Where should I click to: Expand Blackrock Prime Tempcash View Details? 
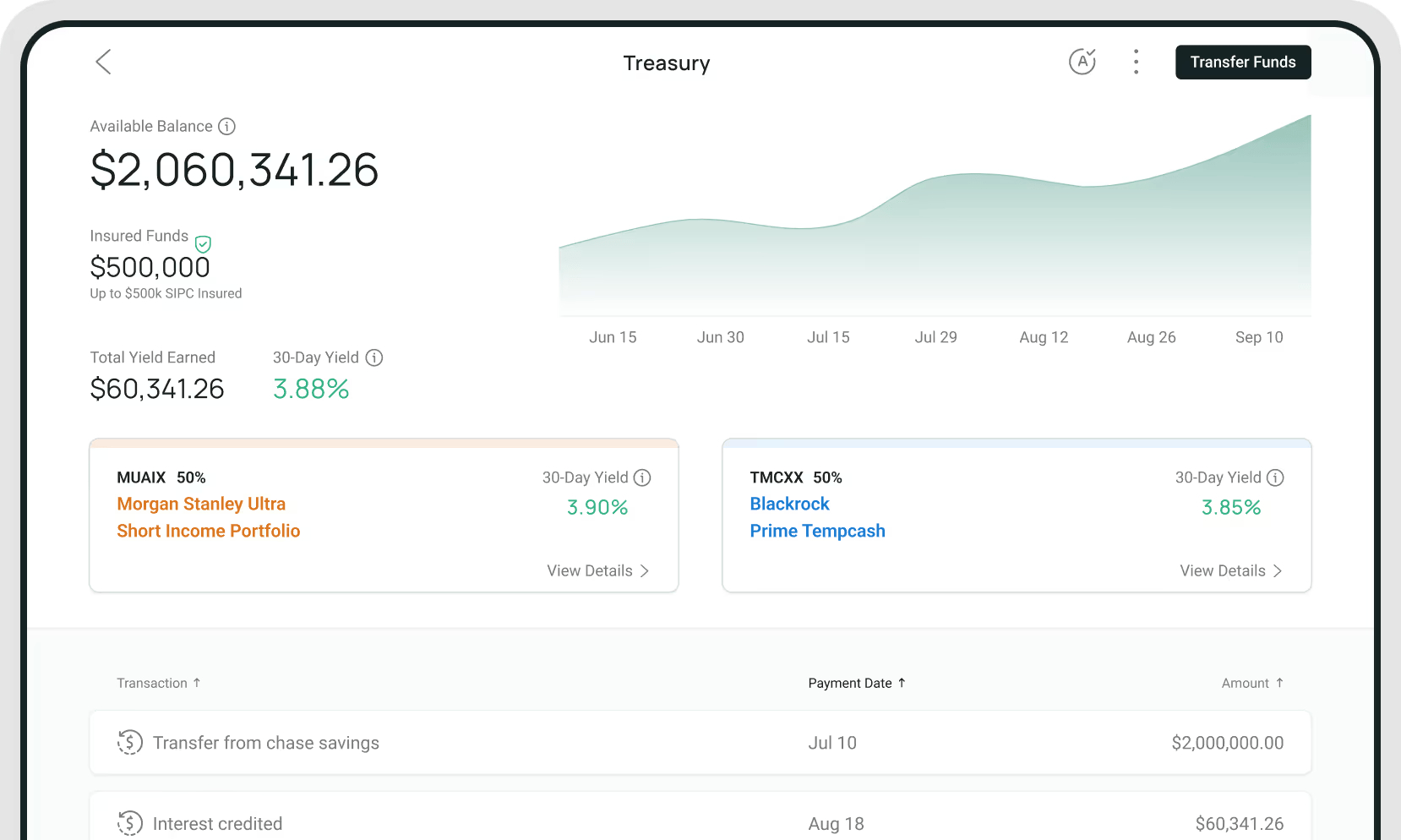click(x=1230, y=570)
